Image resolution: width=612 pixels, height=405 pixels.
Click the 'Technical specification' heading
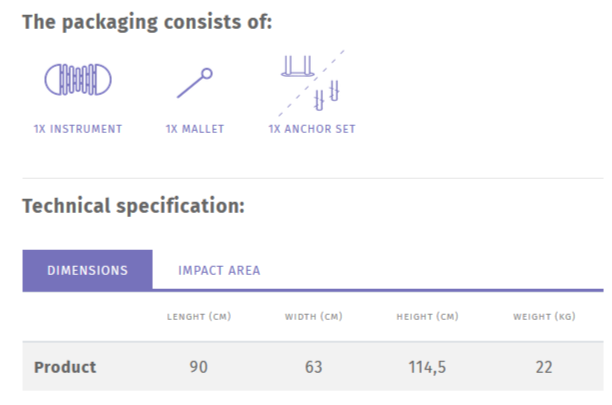coord(133,207)
